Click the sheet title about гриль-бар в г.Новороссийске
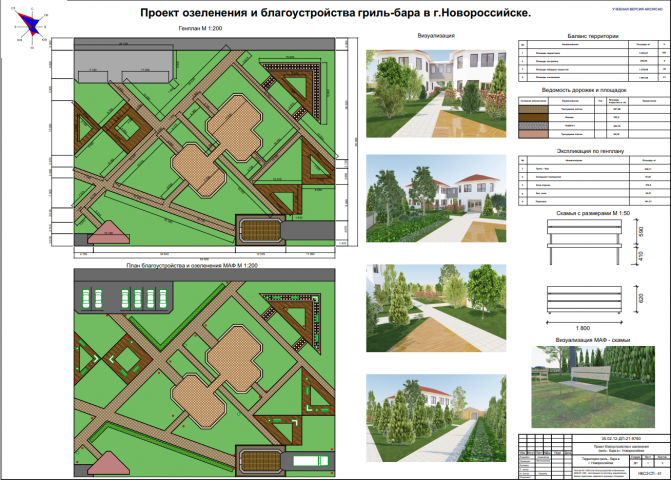This screenshot has width=671, height=480. pos(336,13)
